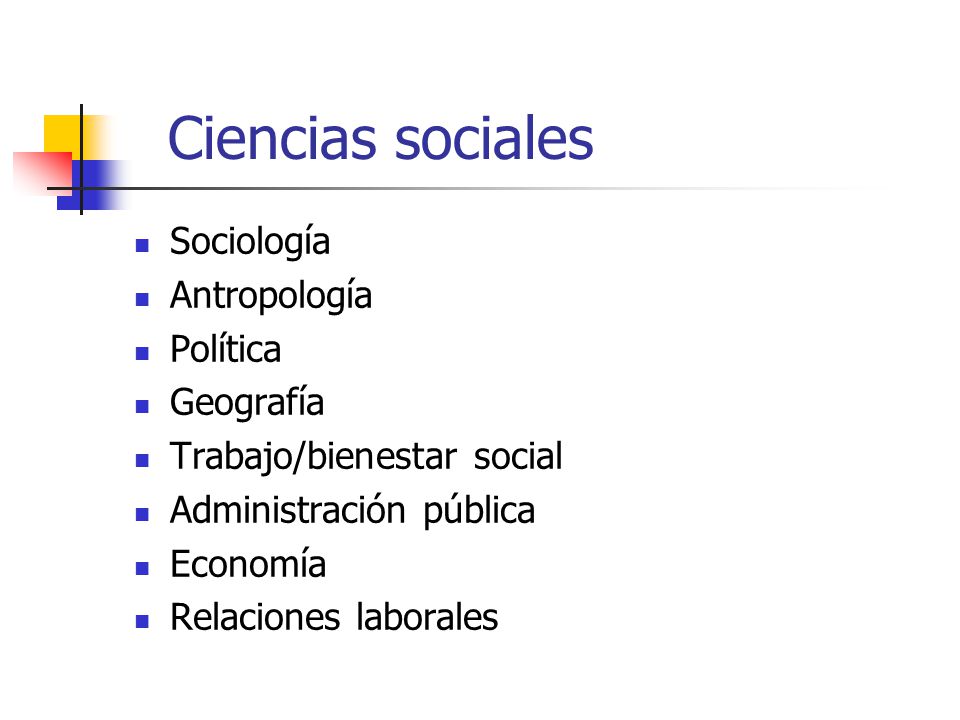
Task: Click the blue bullet next to Economía
Action: point(142,568)
